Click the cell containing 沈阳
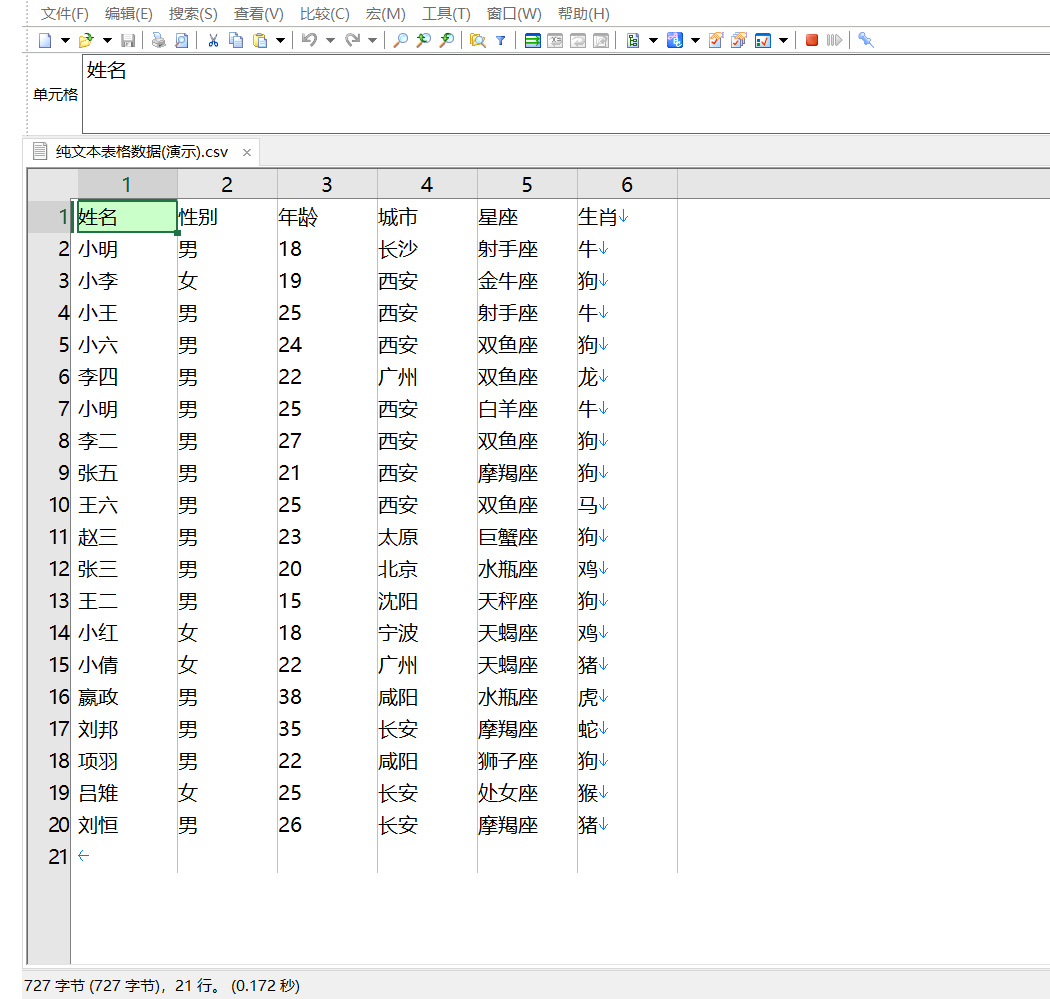 tap(427, 601)
